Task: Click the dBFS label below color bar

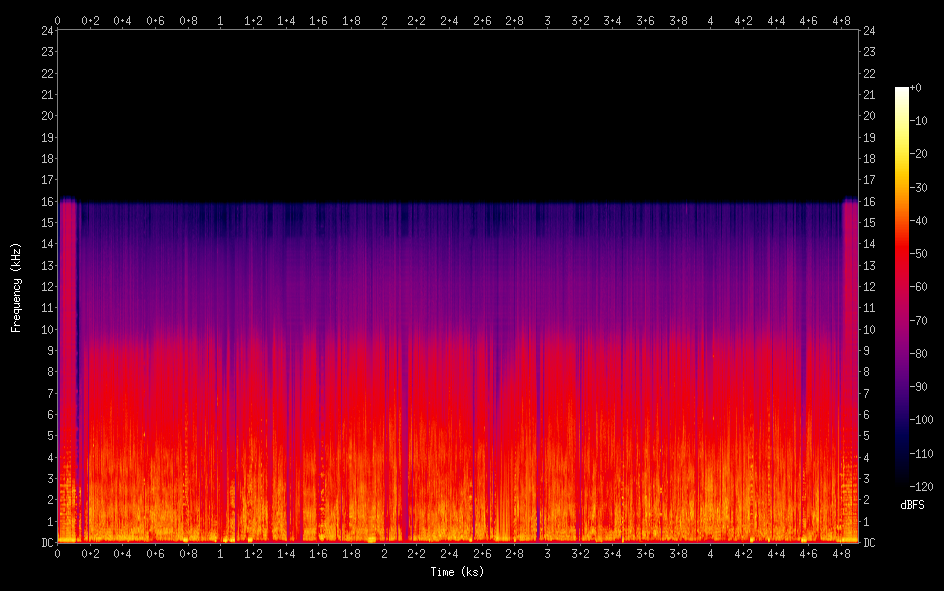Action: pyautogui.click(x=912, y=505)
